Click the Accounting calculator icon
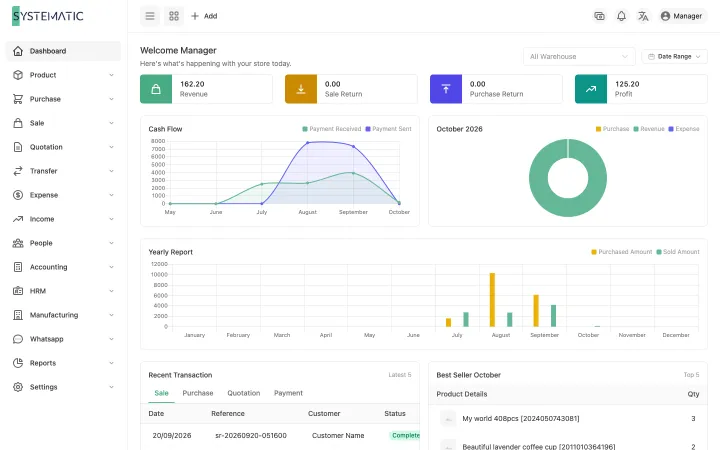Viewport: 720px width, 450px height. (x=18, y=267)
